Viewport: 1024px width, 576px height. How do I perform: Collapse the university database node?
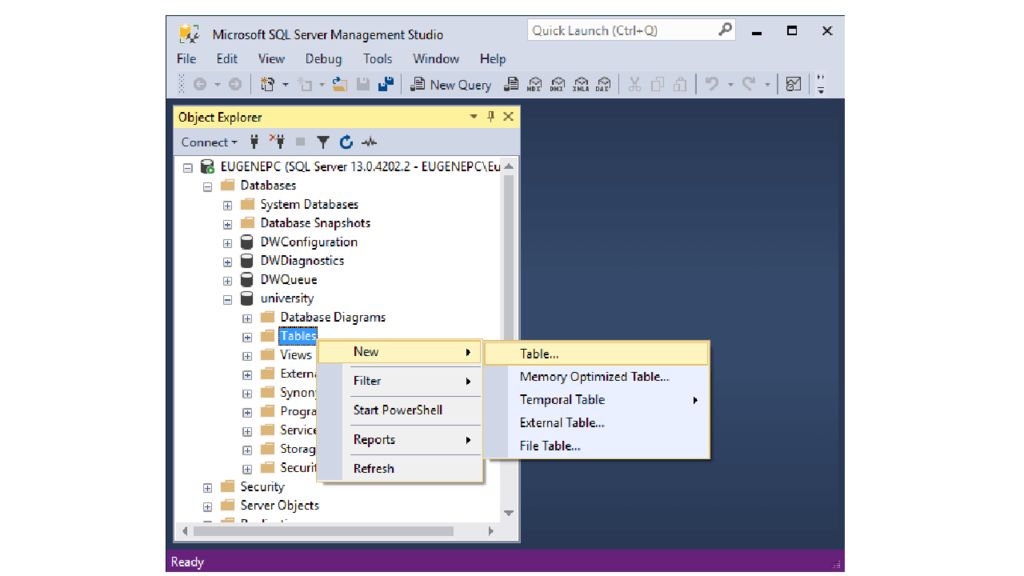tap(227, 300)
